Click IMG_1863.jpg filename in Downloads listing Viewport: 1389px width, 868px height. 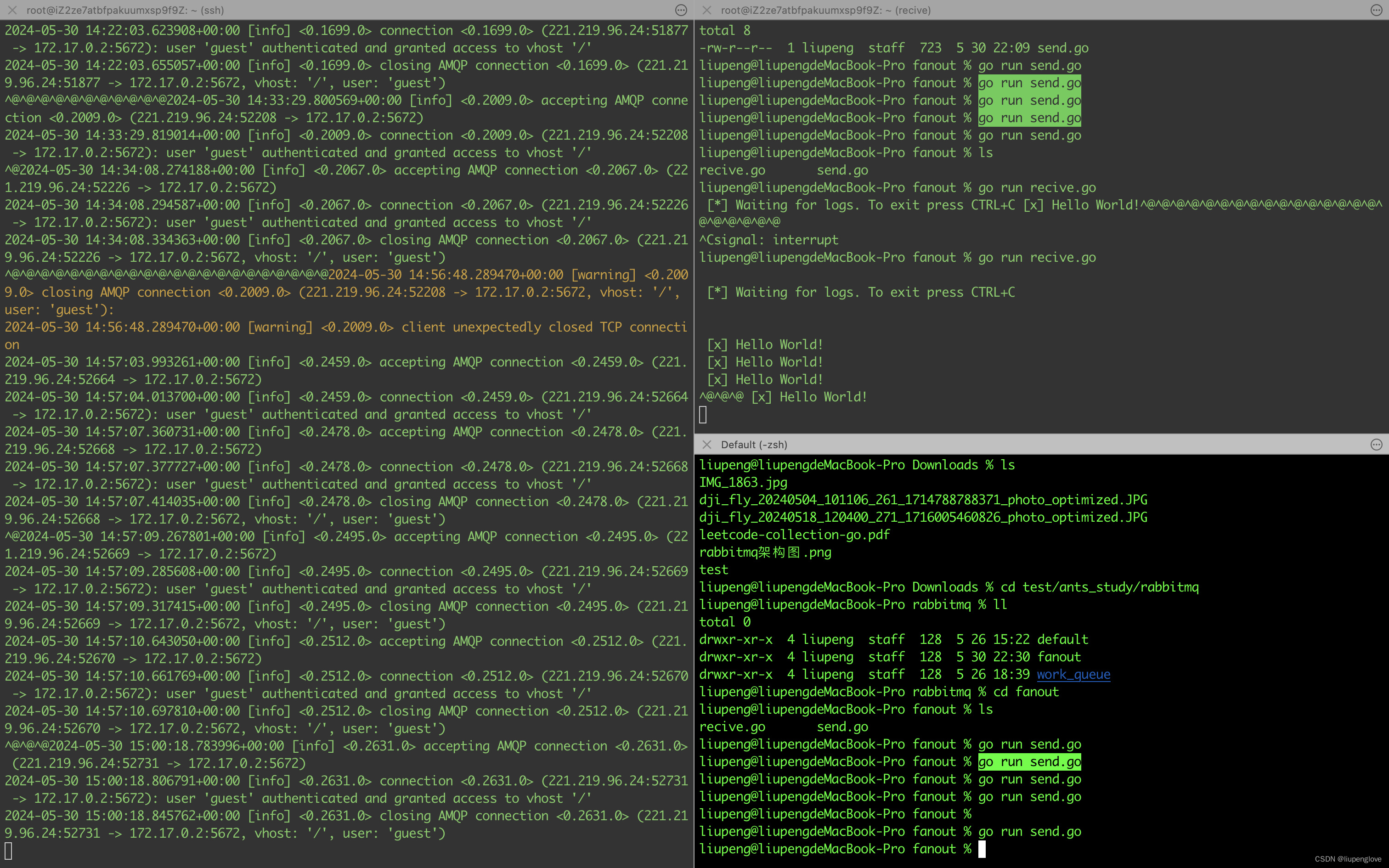(x=743, y=482)
